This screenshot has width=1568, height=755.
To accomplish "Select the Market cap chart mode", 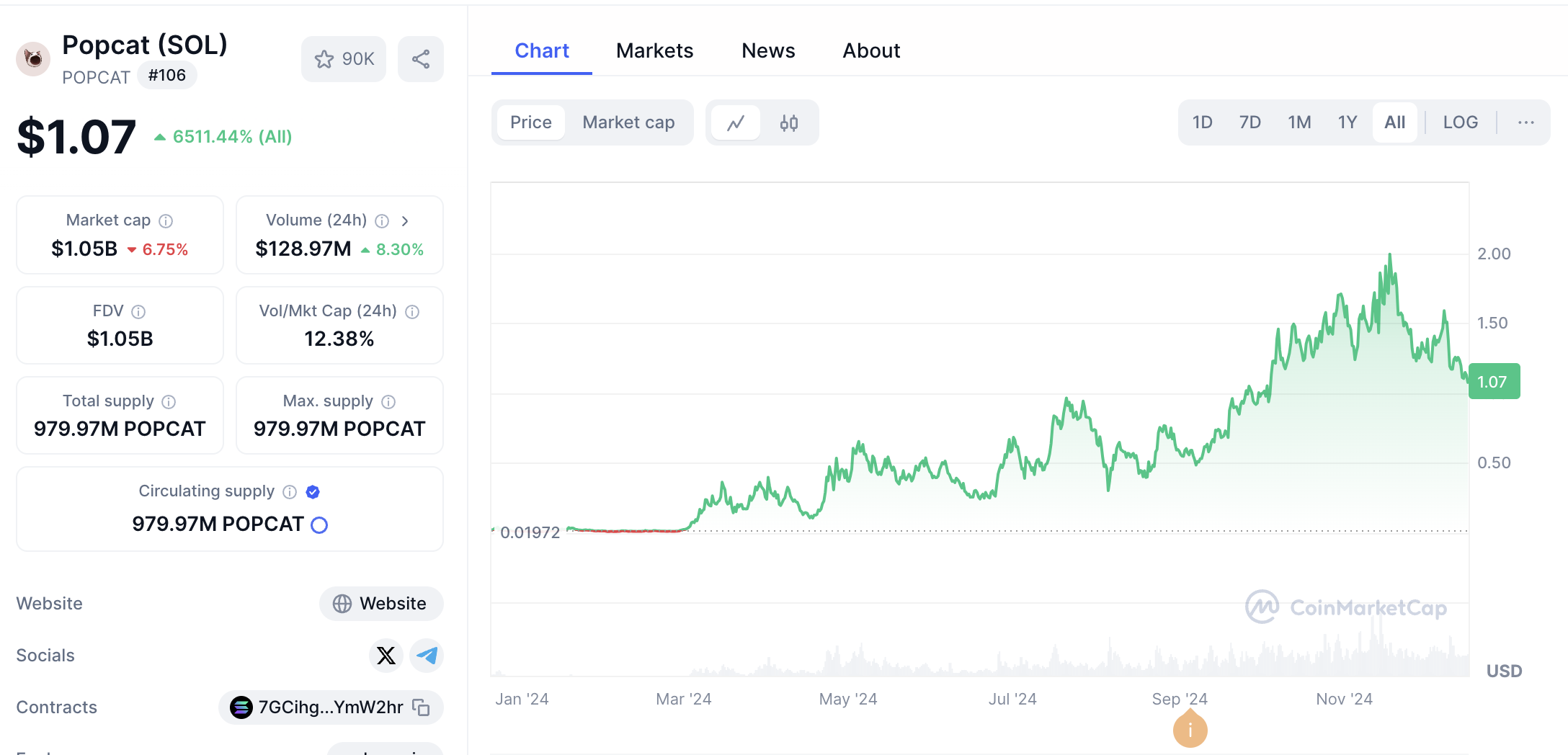I will 628,122.
